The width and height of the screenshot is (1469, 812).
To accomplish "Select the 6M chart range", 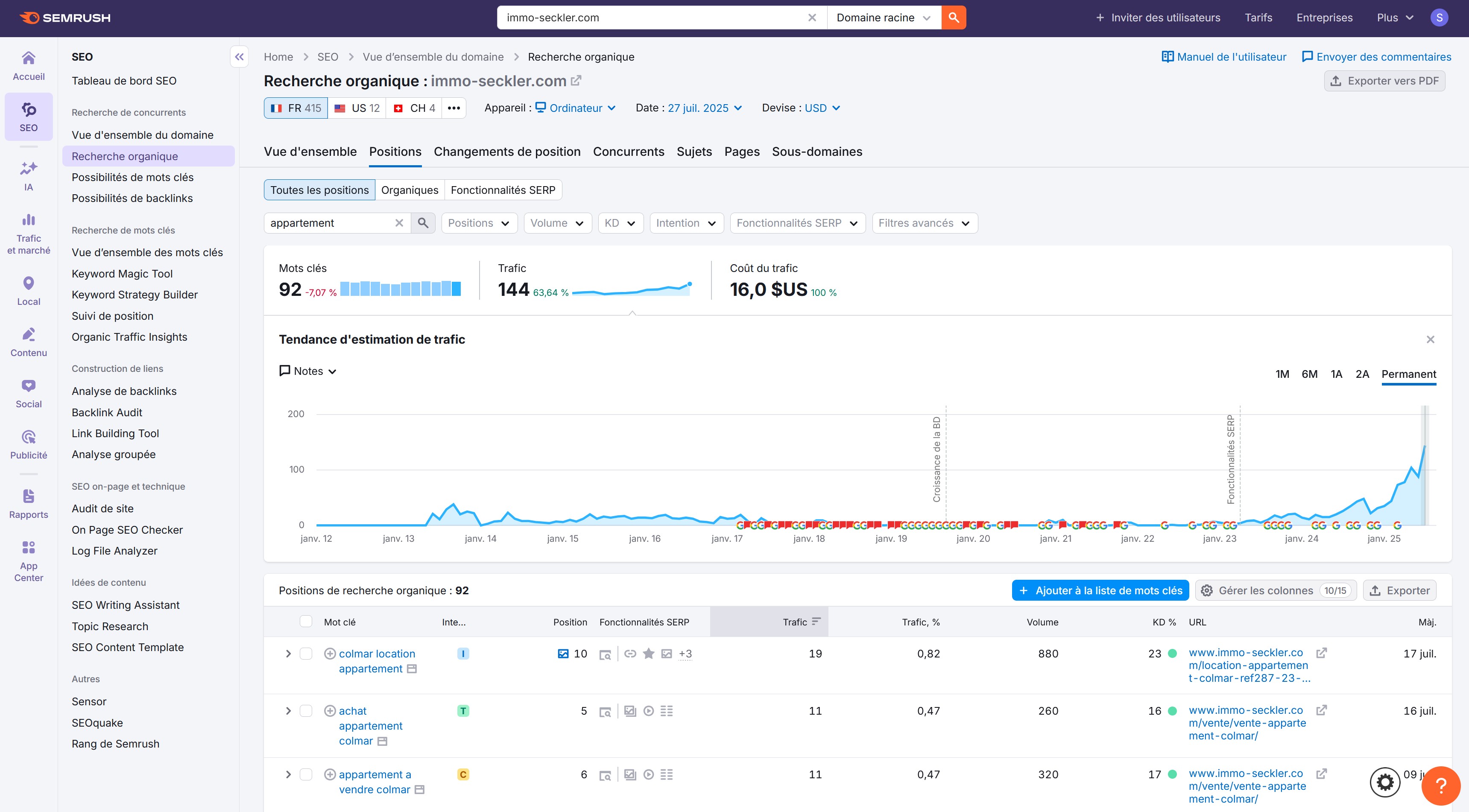I will [1309, 374].
